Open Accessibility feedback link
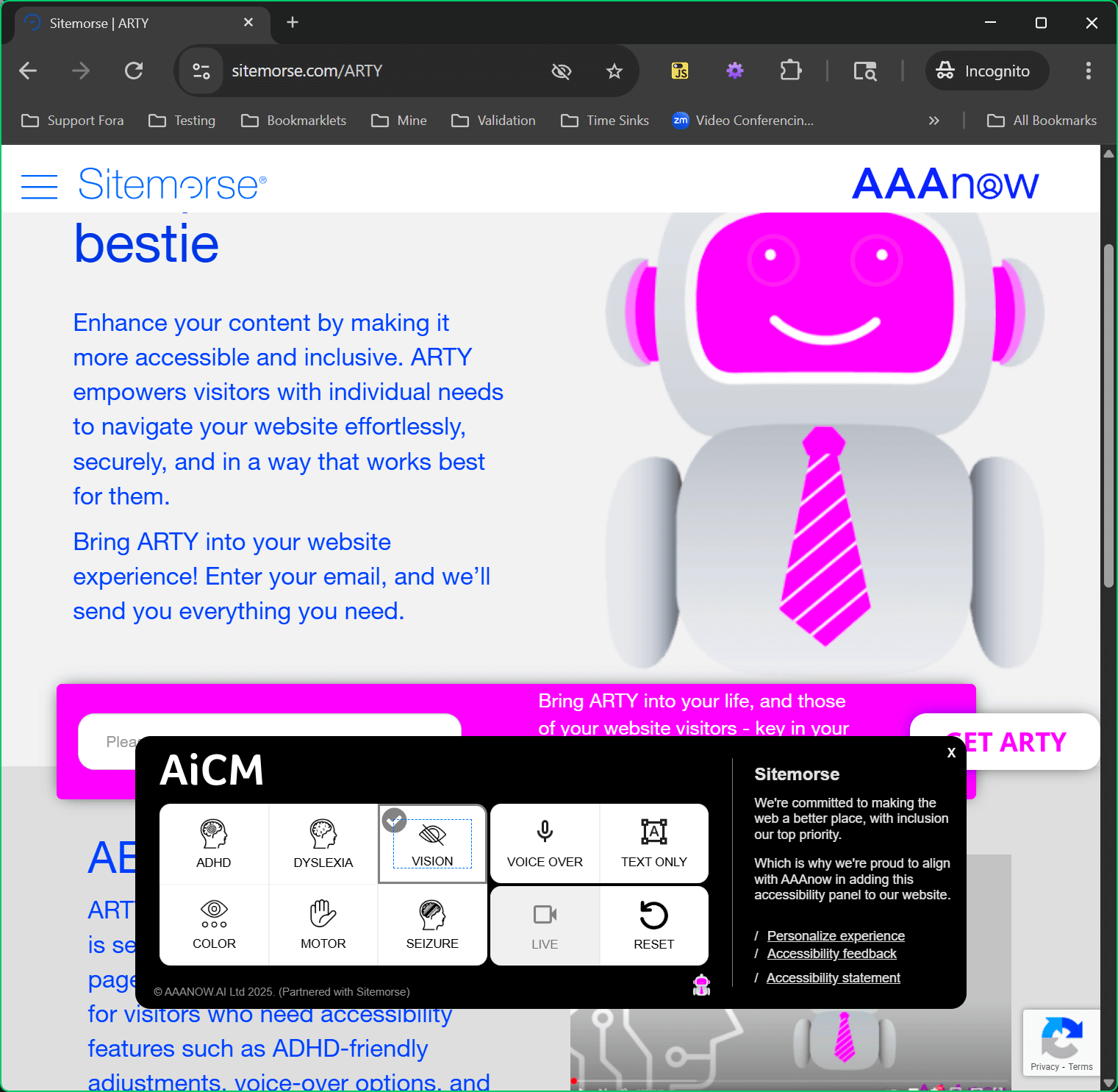This screenshot has width=1118, height=1092. pyautogui.click(x=831, y=953)
